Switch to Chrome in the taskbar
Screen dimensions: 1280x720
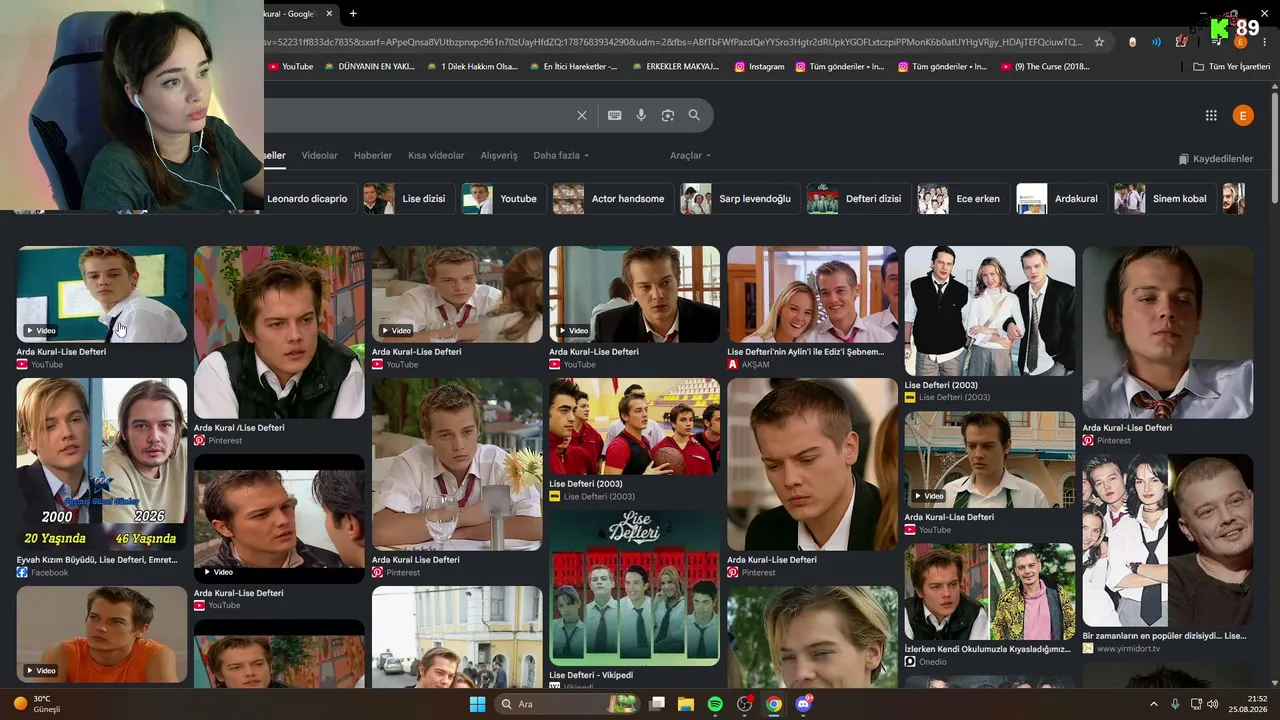point(774,704)
